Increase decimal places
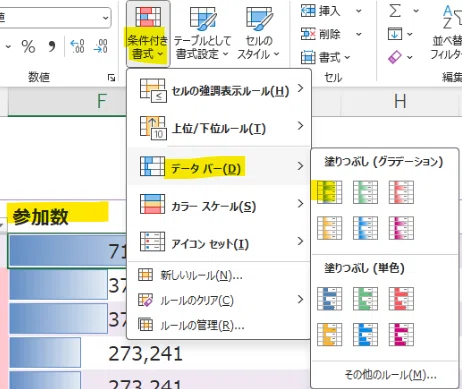This screenshot has height=389, width=462. coord(77,46)
